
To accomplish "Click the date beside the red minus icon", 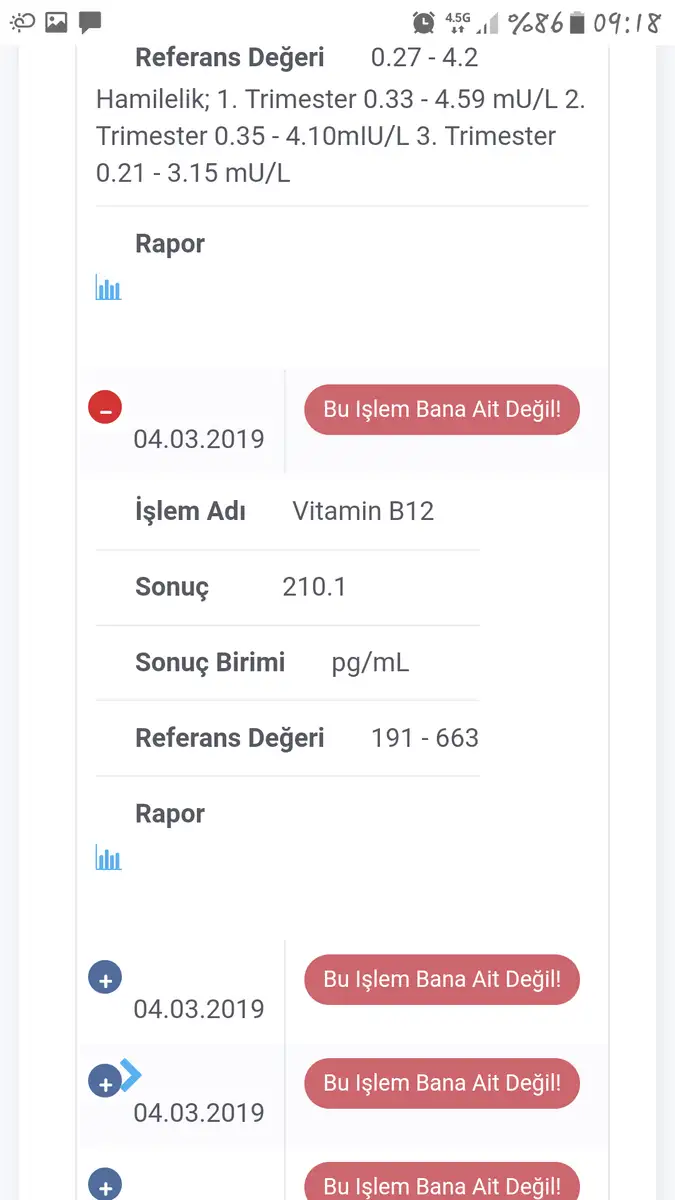I will [199, 439].
